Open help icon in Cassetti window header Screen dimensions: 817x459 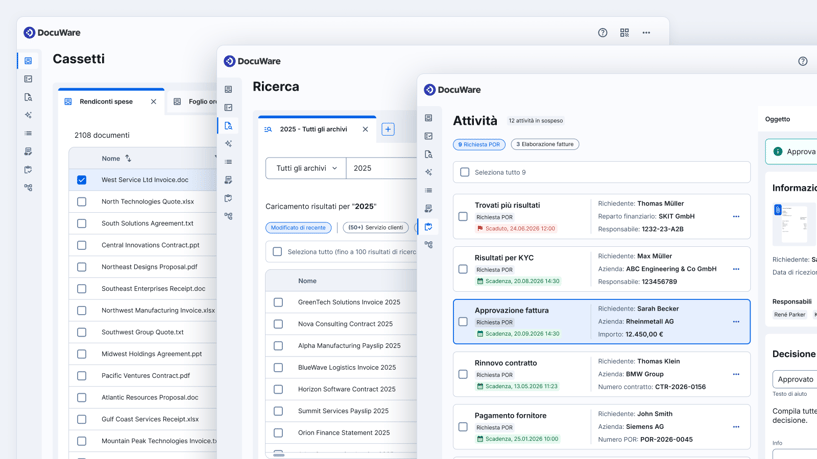click(x=602, y=33)
